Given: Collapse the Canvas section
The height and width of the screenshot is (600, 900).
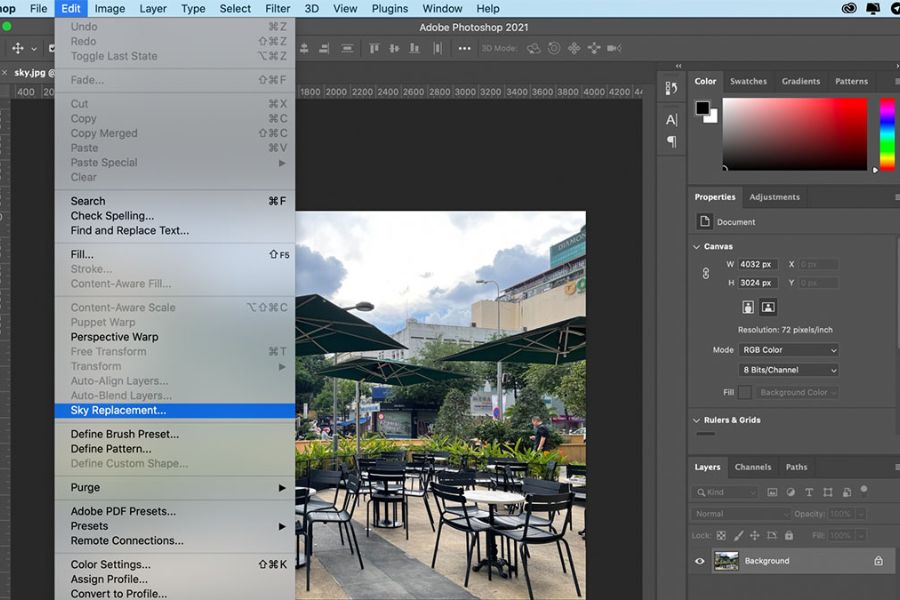Looking at the screenshot, I should point(696,246).
